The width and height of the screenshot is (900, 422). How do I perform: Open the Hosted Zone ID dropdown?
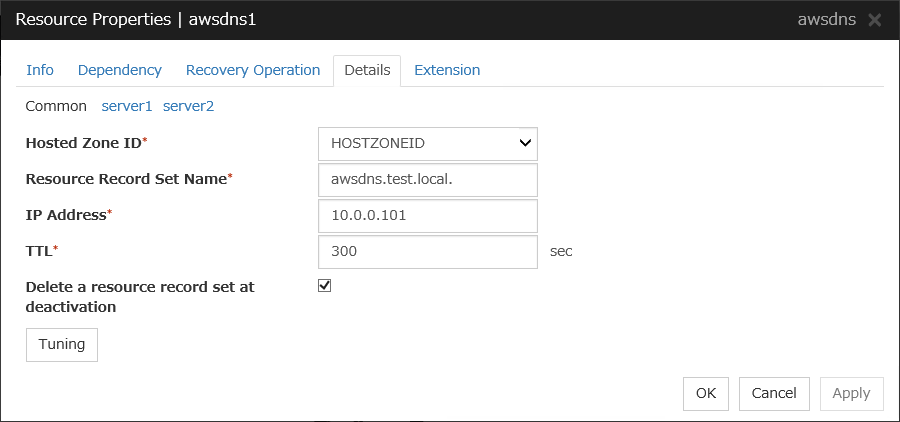click(x=427, y=143)
